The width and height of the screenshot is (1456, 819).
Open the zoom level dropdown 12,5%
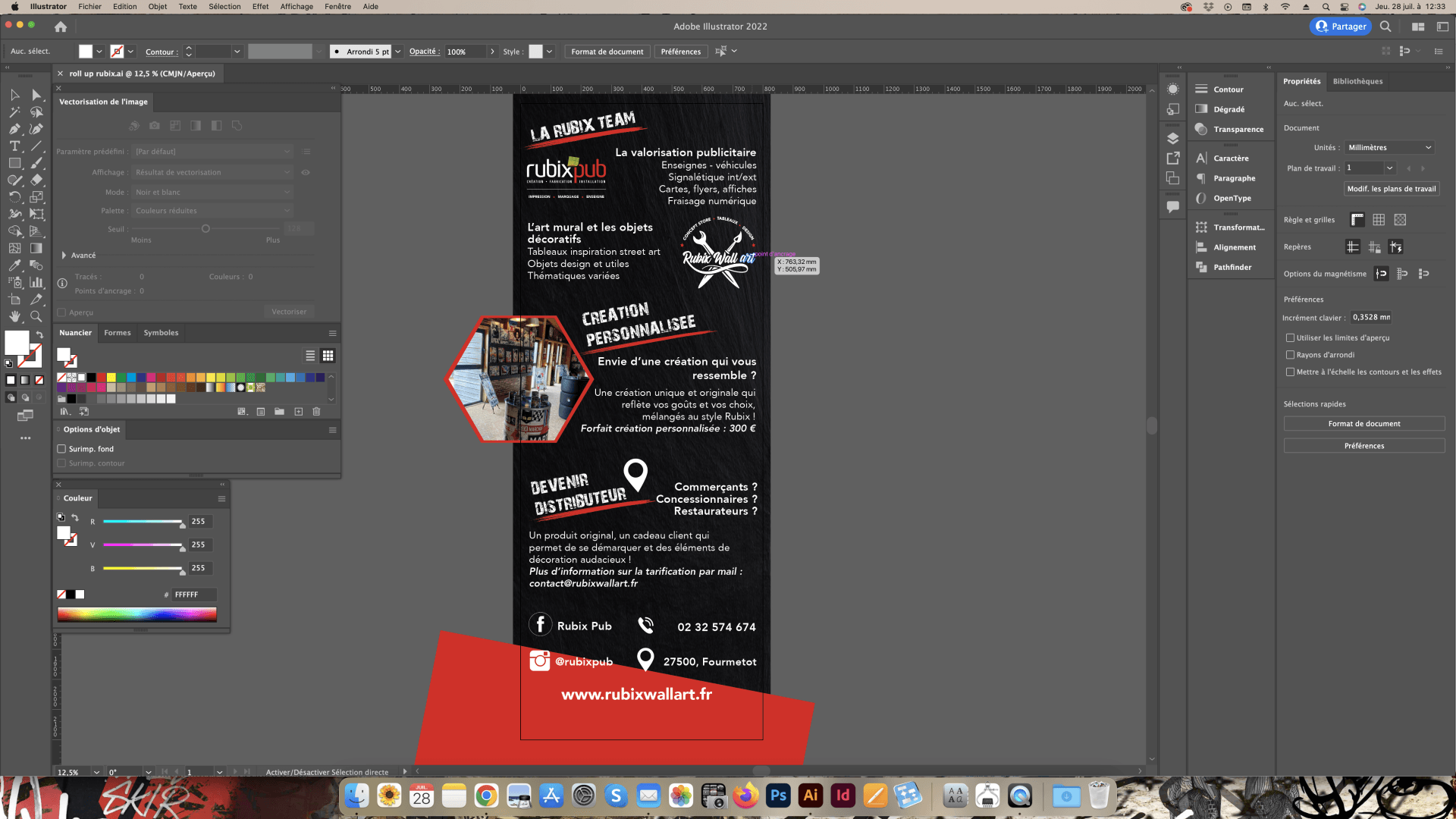[96, 772]
